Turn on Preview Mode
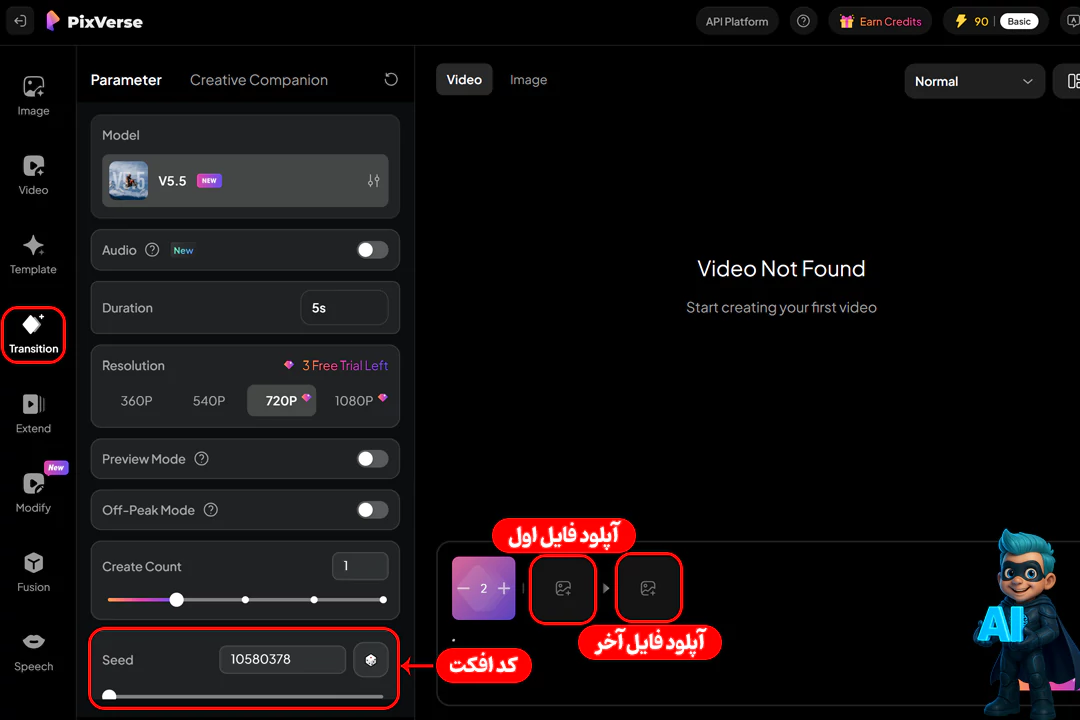Viewport: 1080px width, 720px height. click(372, 458)
